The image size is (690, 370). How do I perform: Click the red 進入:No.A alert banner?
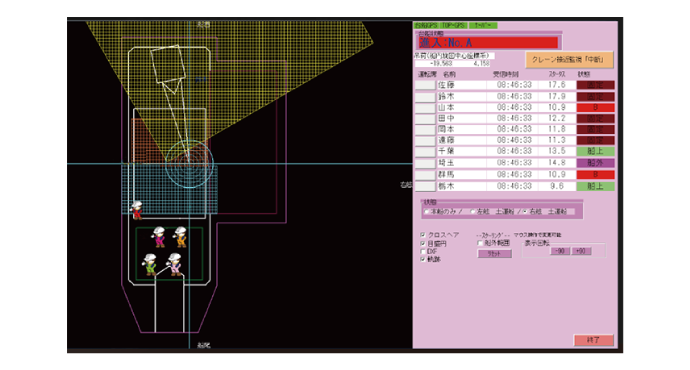[x=487, y=43]
